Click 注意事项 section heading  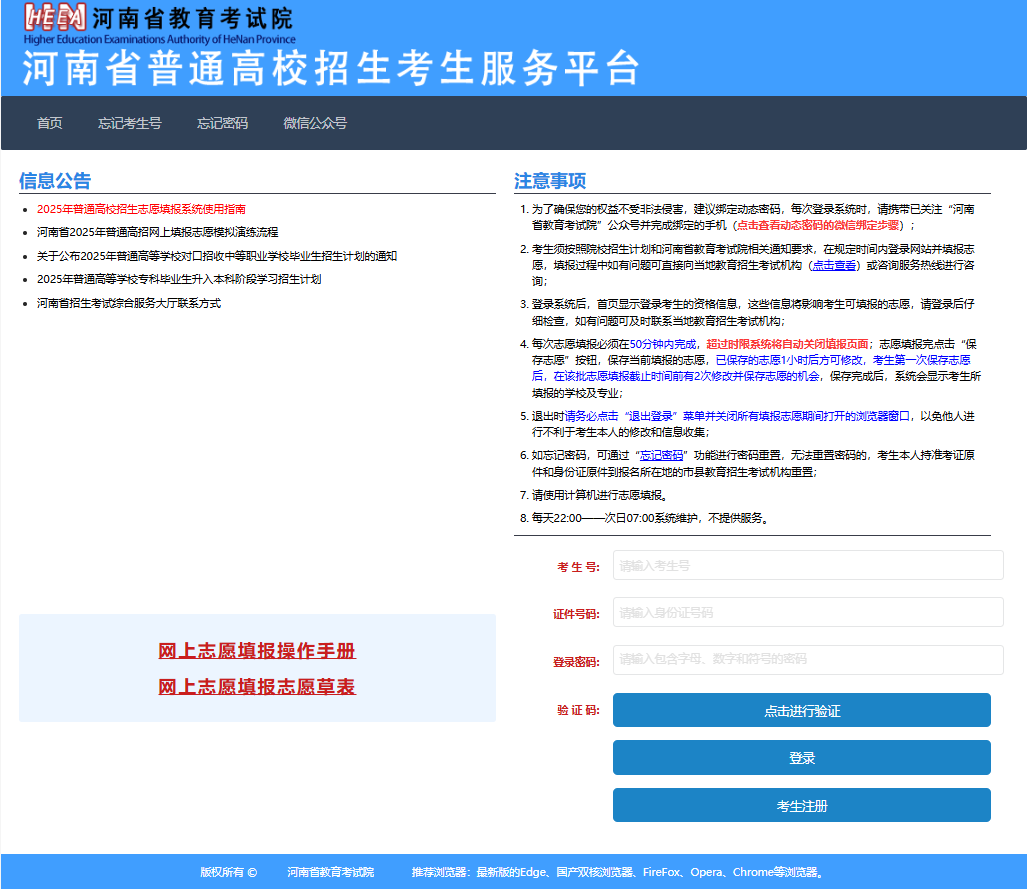550,181
